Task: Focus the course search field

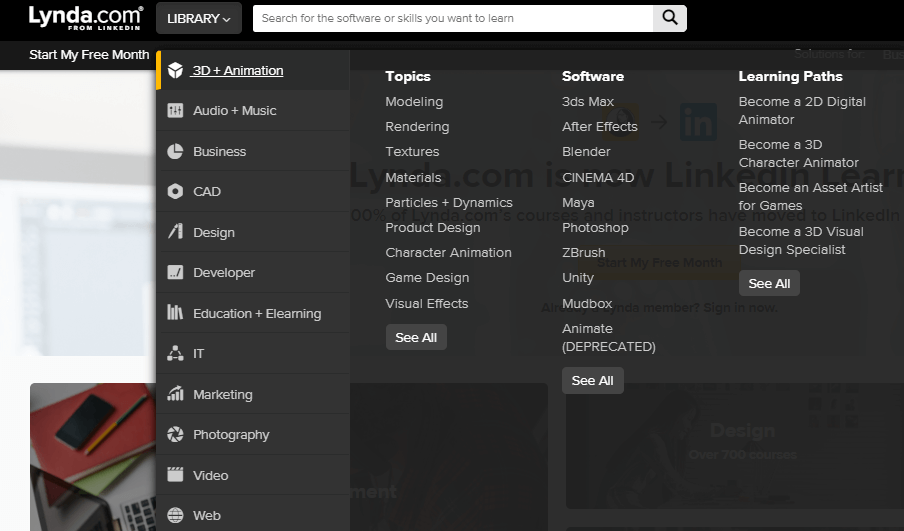Action: (453, 18)
